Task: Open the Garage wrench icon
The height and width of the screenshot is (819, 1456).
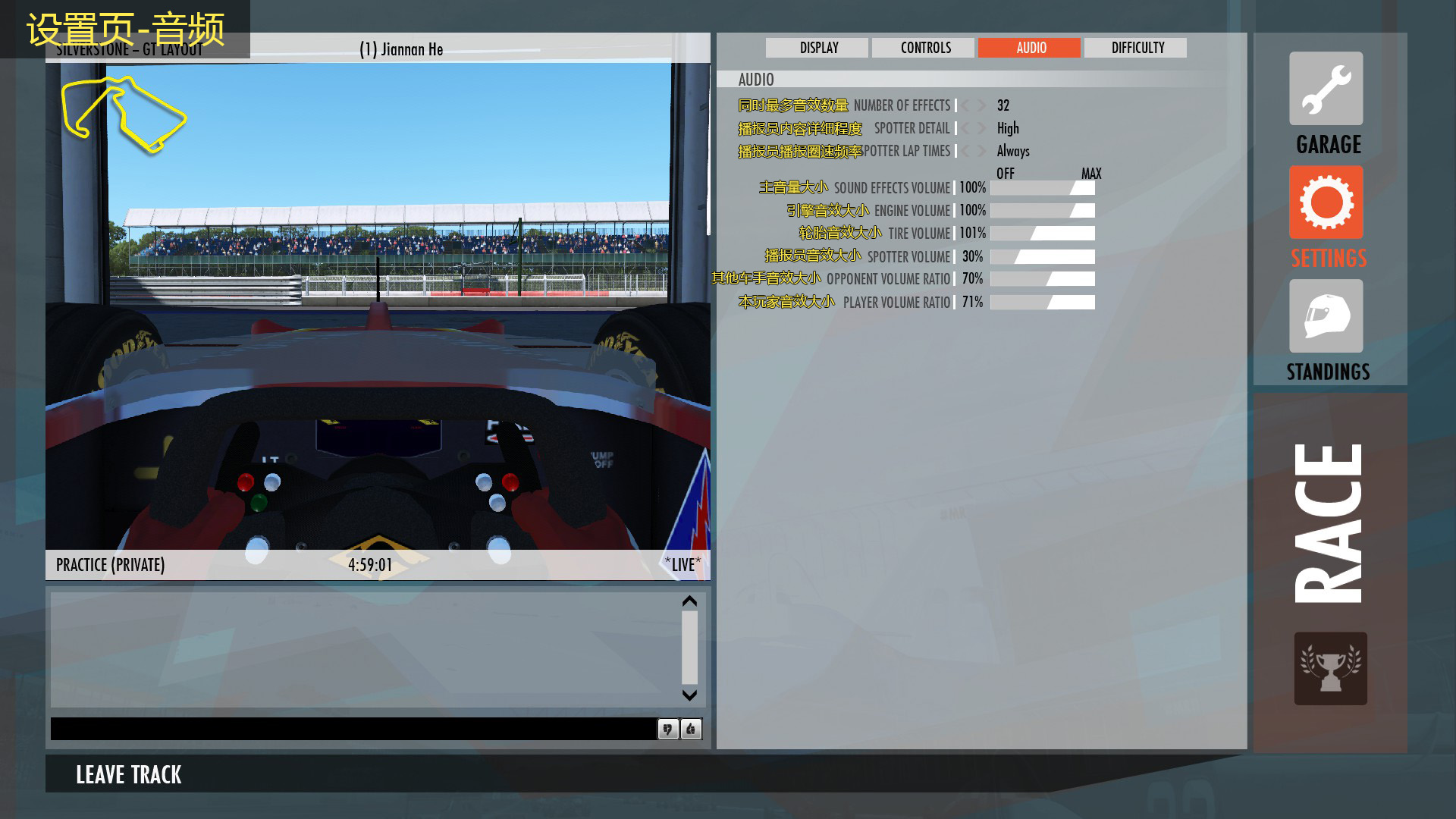Action: tap(1326, 89)
